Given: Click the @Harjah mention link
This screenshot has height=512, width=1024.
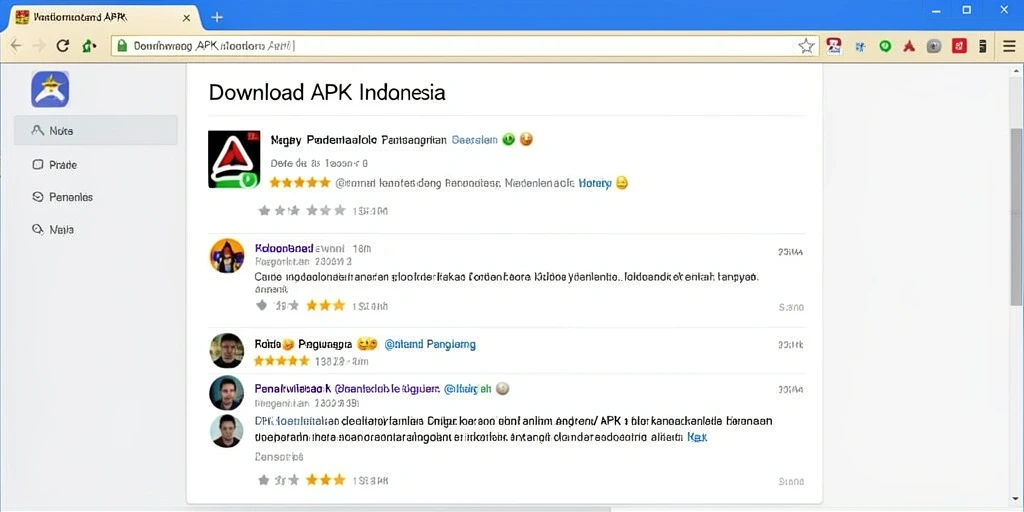Looking at the screenshot, I should [467, 389].
